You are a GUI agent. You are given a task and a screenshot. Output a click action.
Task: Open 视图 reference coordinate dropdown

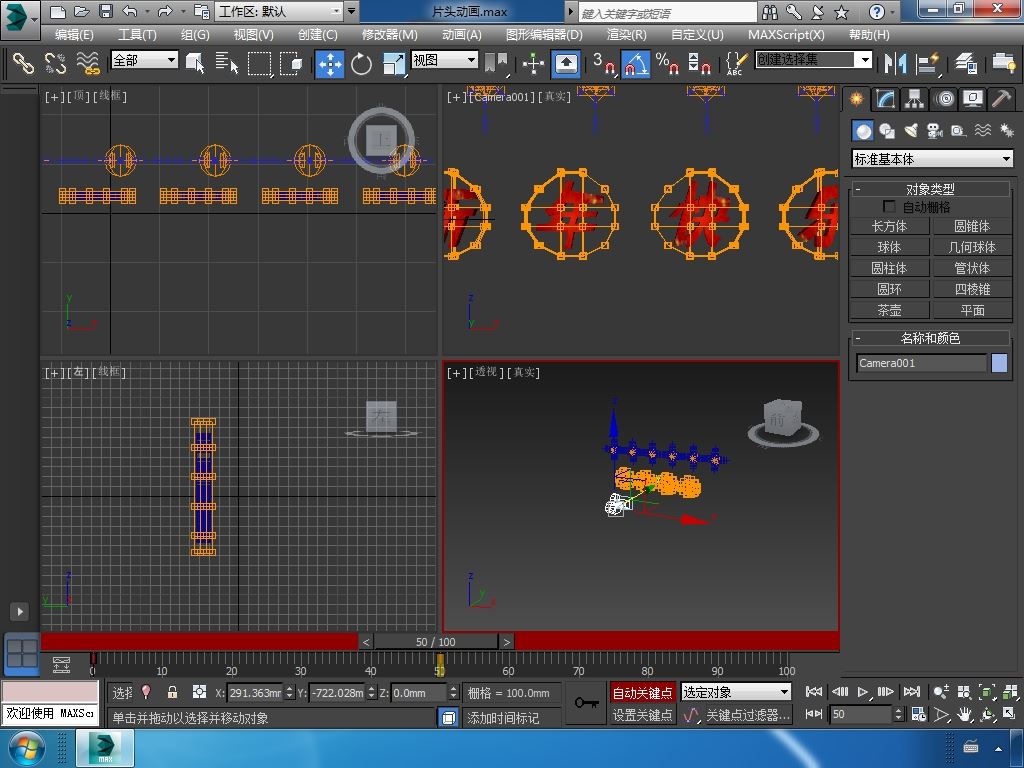[444, 60]
